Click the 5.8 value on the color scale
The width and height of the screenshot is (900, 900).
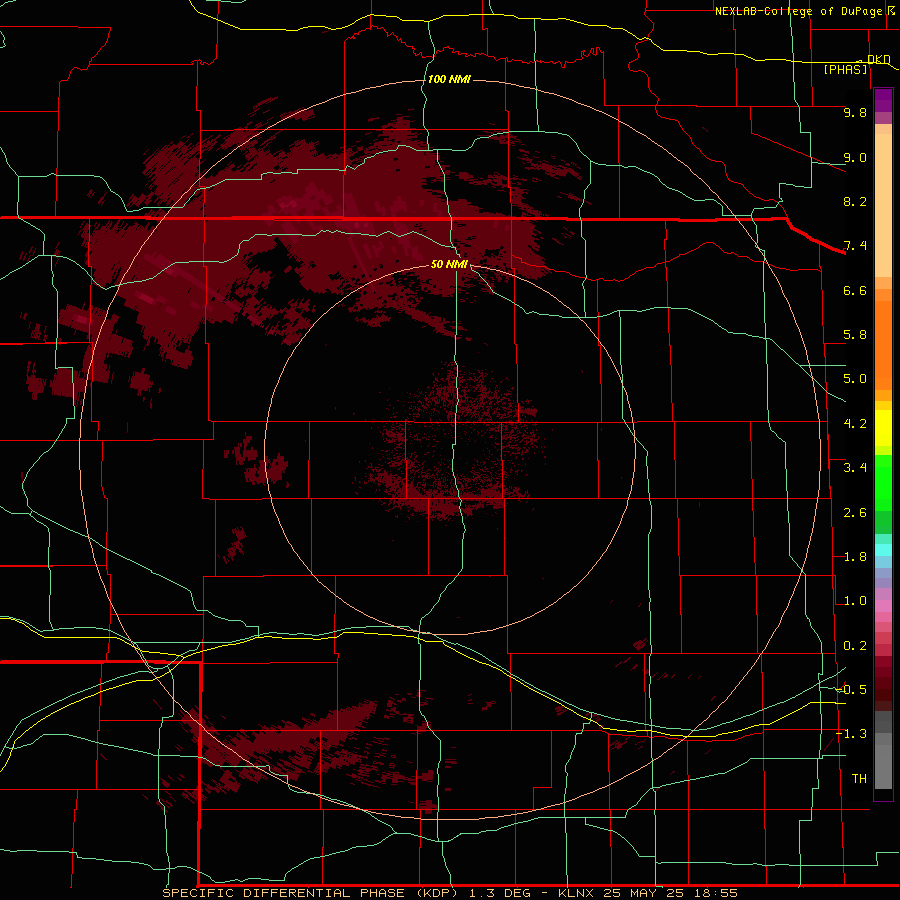point(855,335)
